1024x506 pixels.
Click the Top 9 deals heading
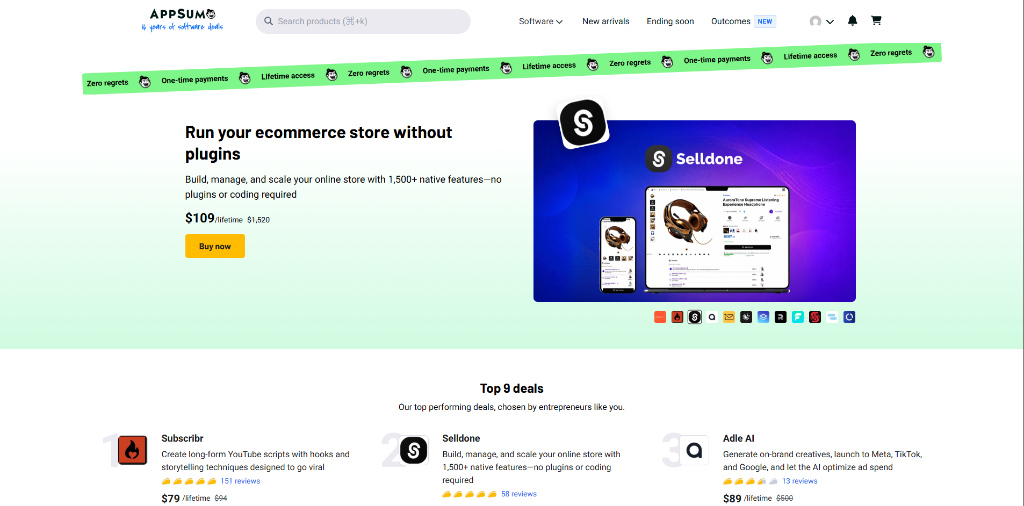coord(511,388)
